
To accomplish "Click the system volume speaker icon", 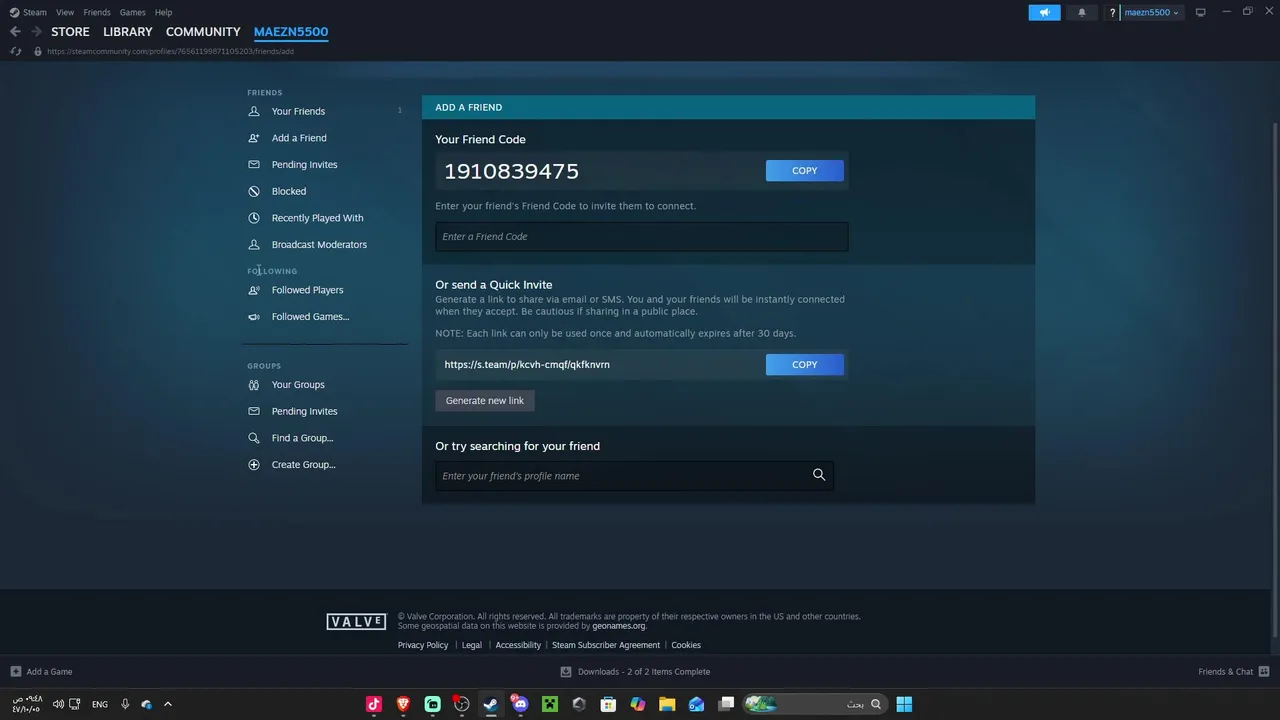I will point(58,704).
